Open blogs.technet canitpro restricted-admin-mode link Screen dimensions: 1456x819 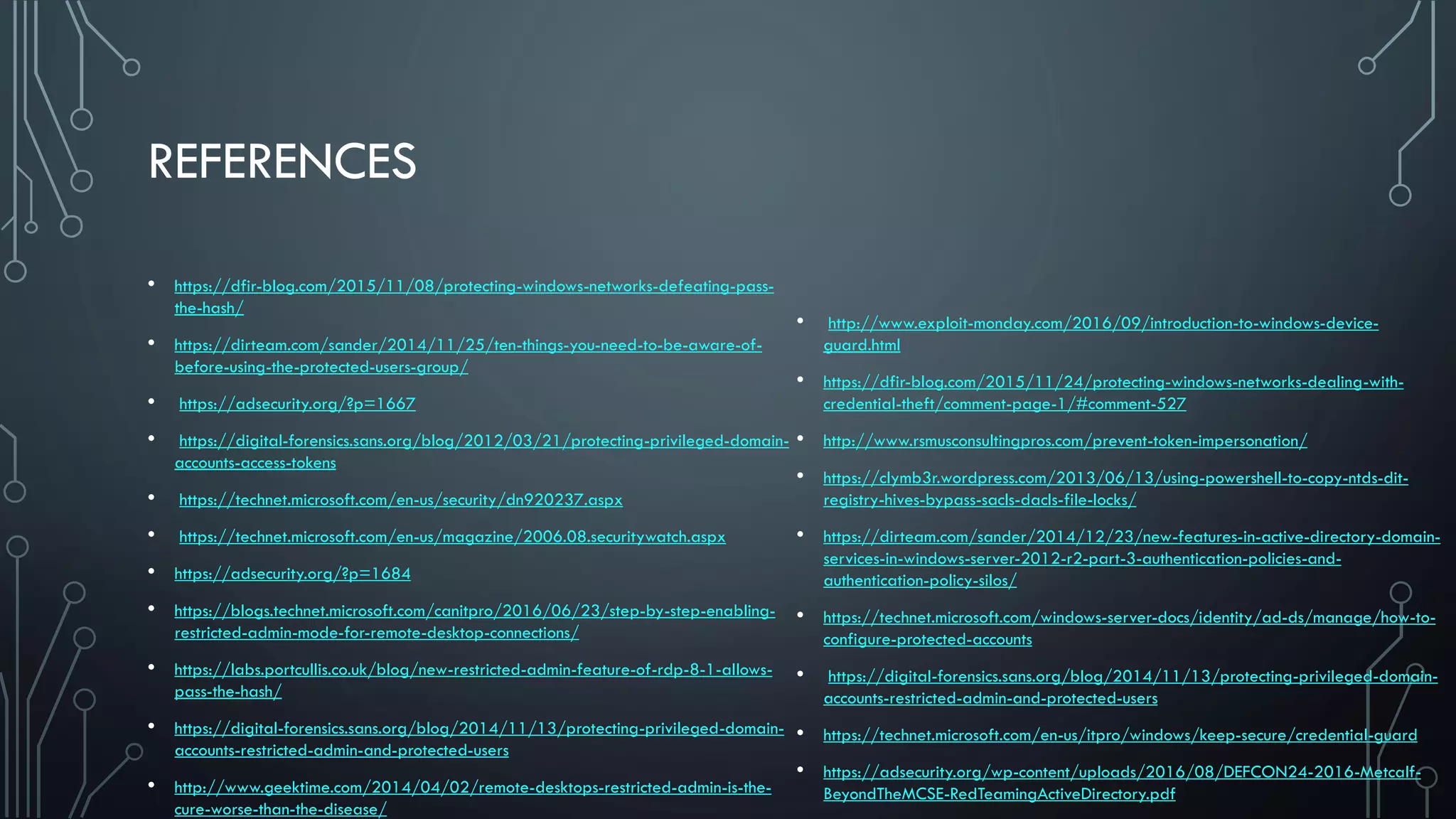pos(474,622)
